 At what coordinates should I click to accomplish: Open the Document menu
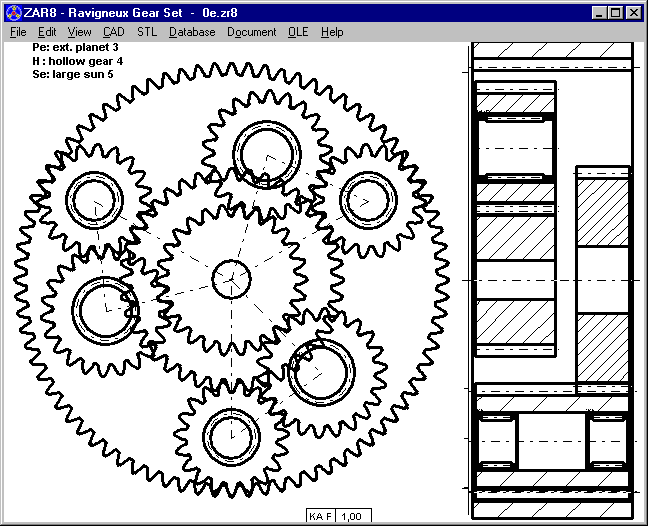[x=251, y=32]
